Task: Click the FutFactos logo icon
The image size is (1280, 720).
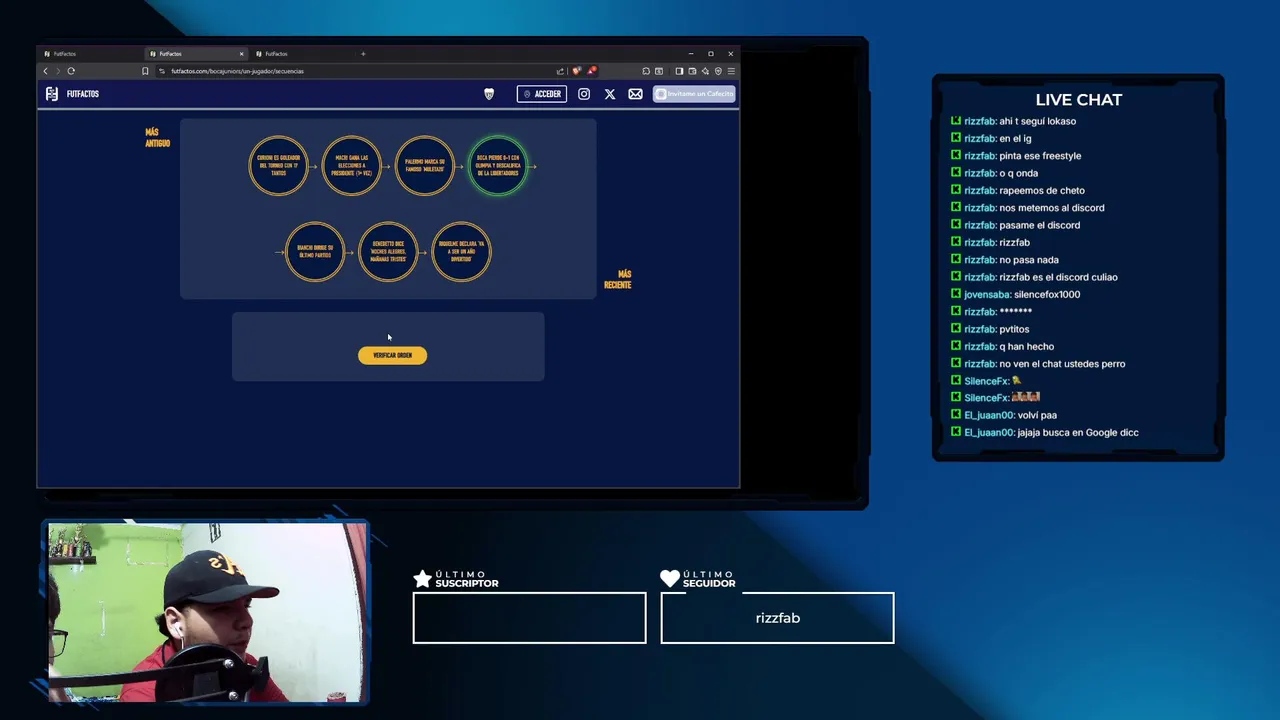Action: click(x=52, y=94)
